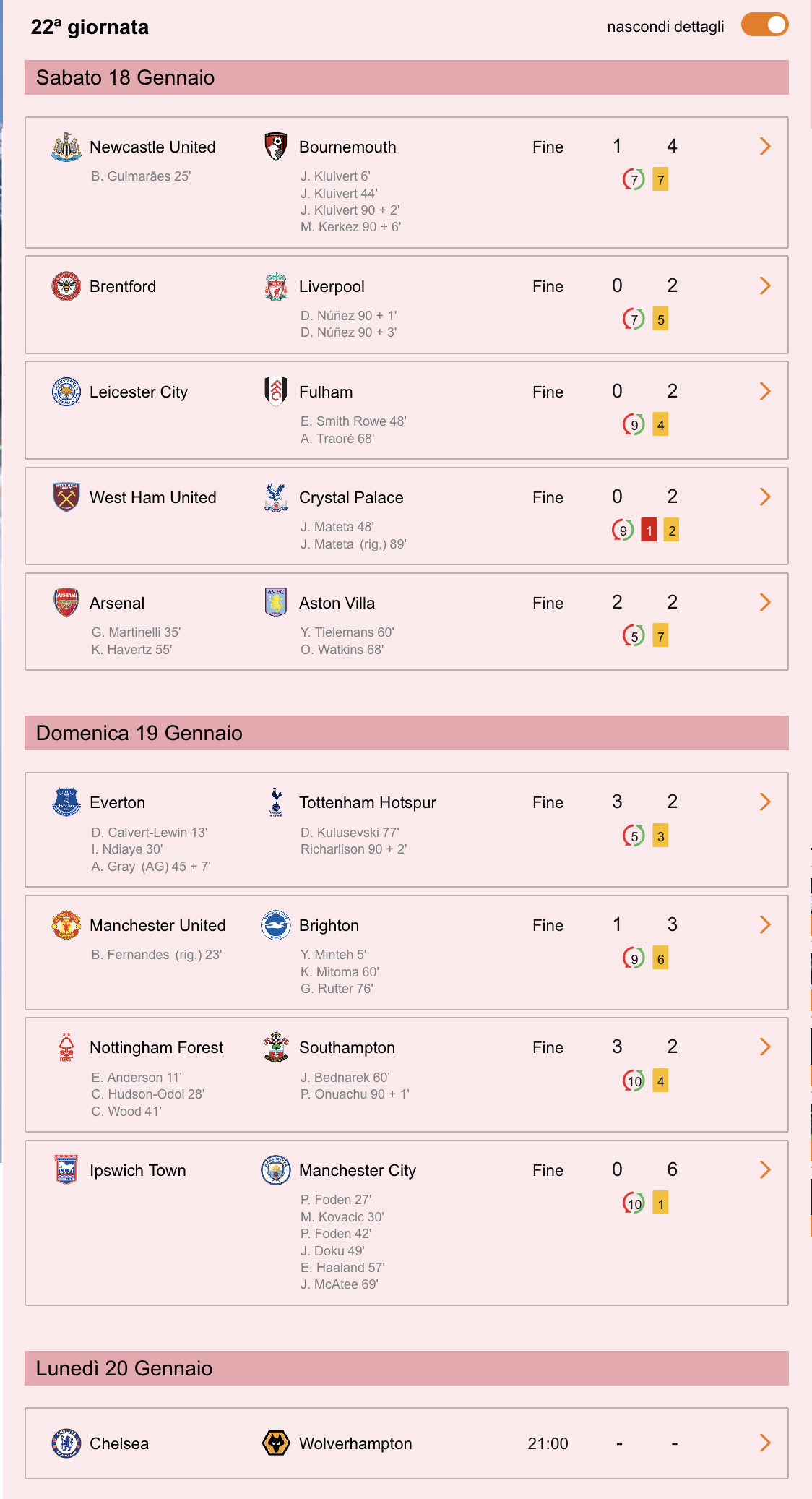Toggle the nascondi dettagli switch
The width and height of the screenshot is (812, 1499).
tap(764, 25)
